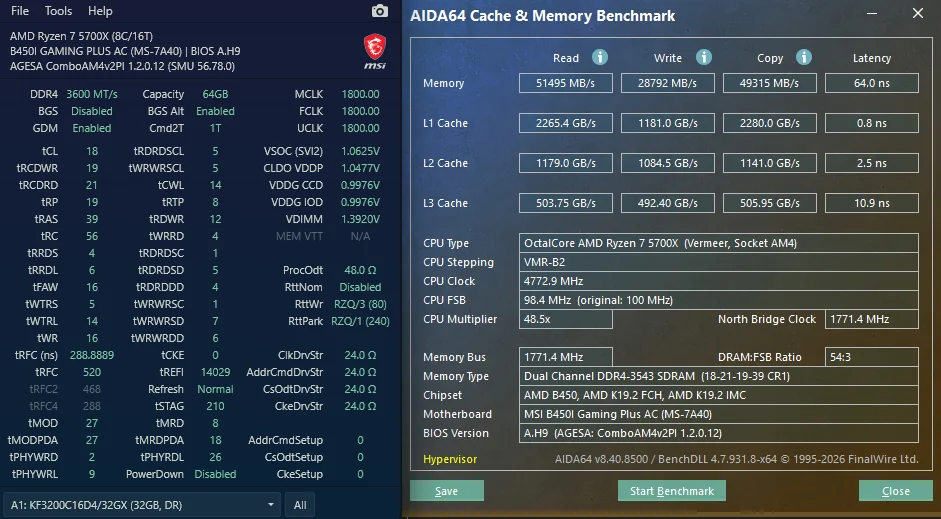The image size is (941, 519).
Task: Click the tCL value 18
Action: 92,151
